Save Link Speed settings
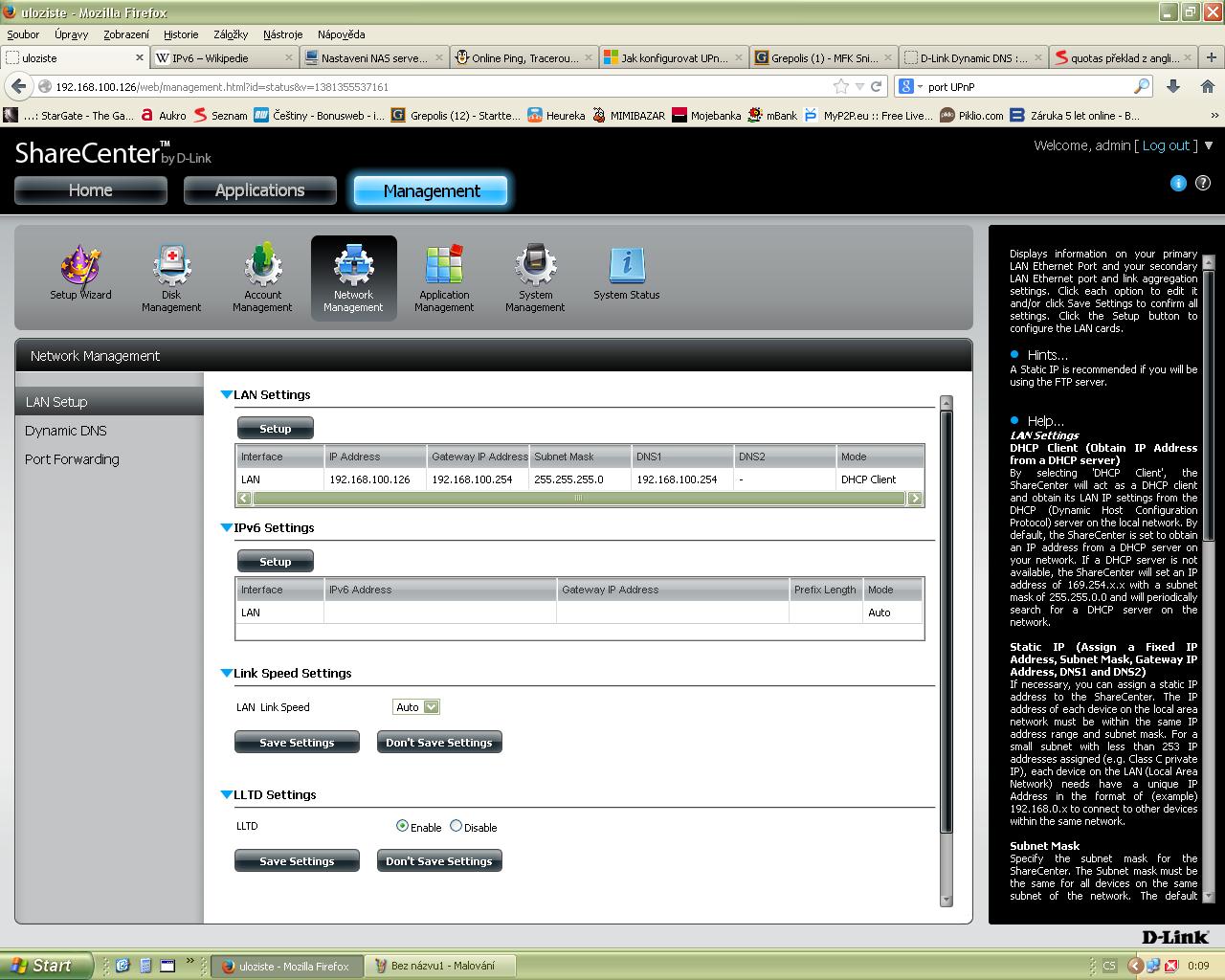The image size is (1225, 980). point(297,743)
